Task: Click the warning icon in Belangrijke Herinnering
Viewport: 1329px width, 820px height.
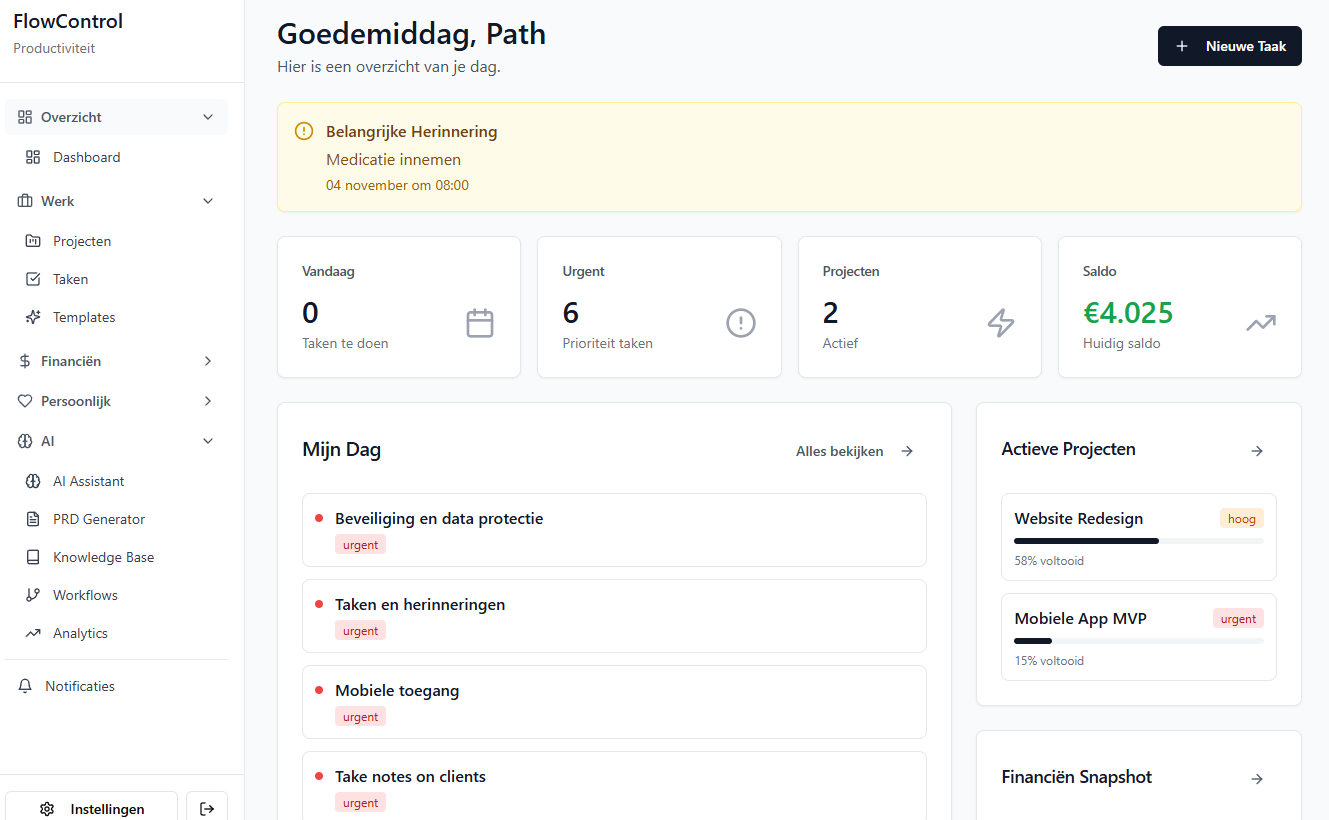Action: click(x=304, y=131)
